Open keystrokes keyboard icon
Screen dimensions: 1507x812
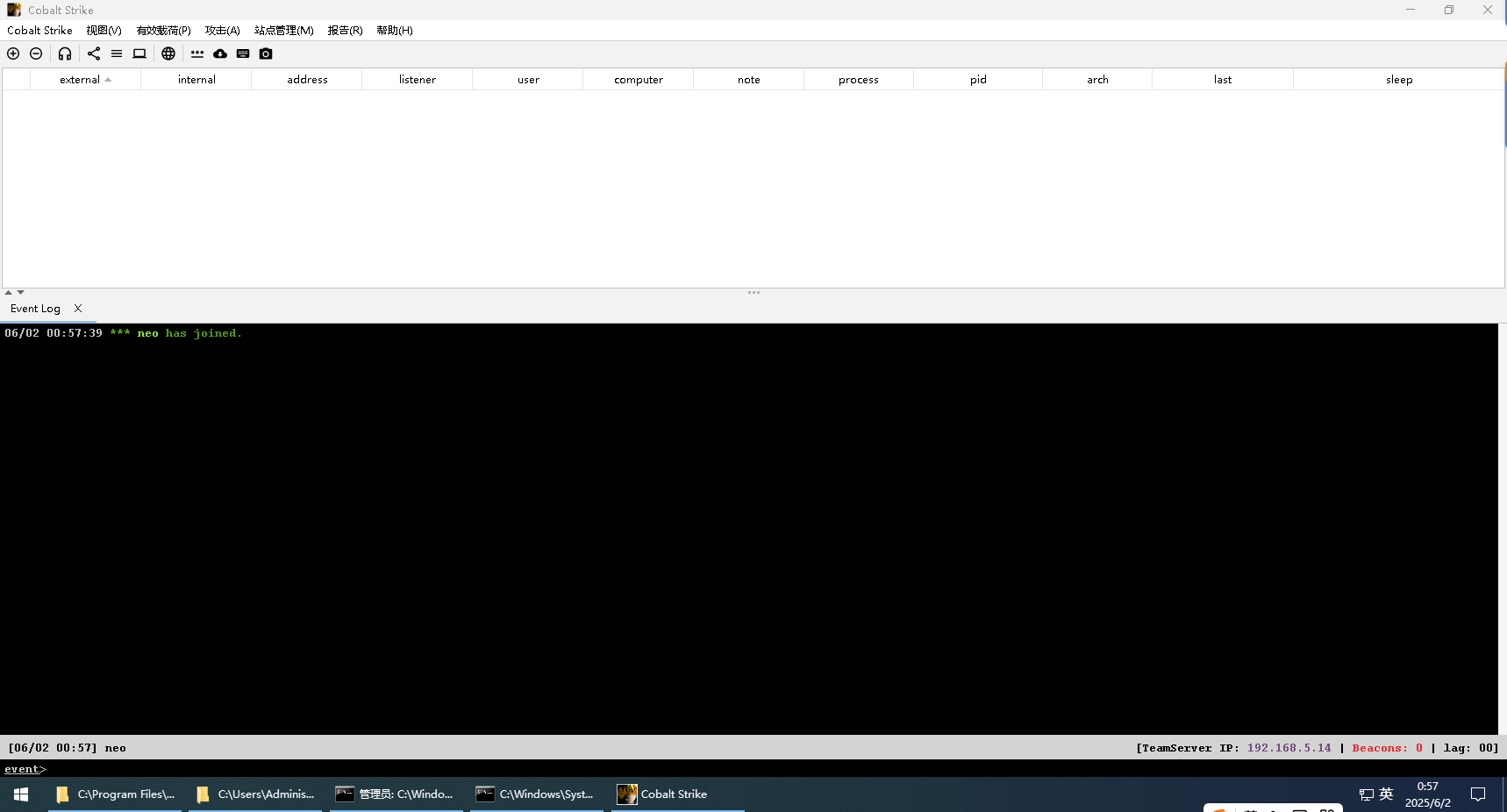click(243, 53)
